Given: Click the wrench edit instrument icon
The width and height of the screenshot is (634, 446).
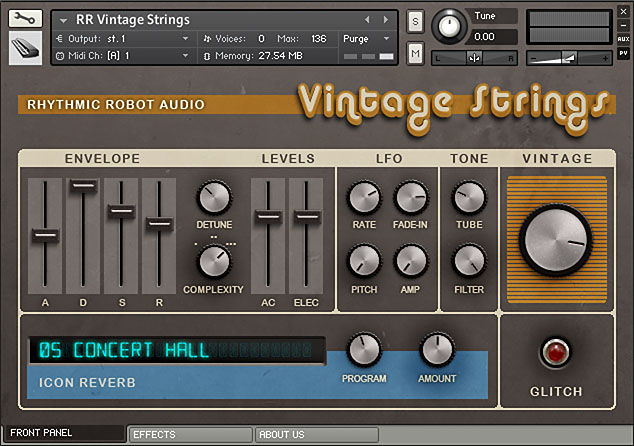Looking at the screenshot, I should [x=24, y=18].
